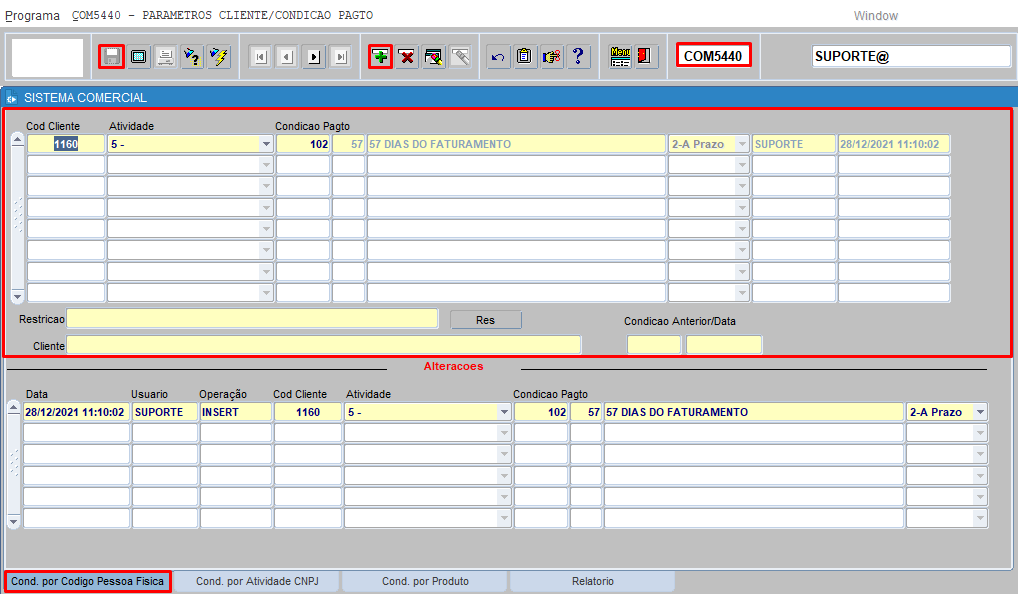The image size is (1019, 594).
Task: Open the Window menu
Action: [x=875, y=16]
